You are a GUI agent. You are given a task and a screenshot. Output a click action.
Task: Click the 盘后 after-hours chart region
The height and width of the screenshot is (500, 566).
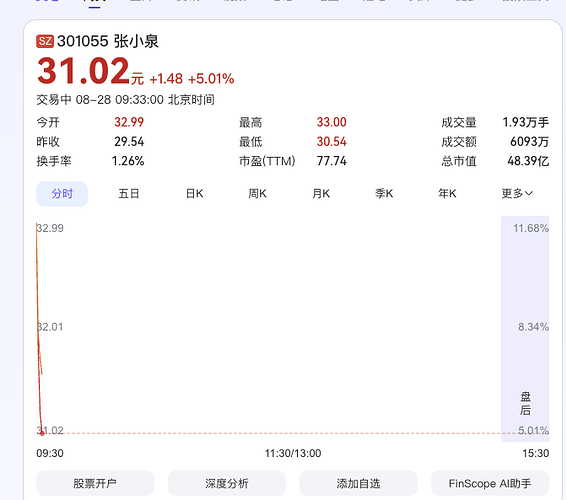pyautogui.click(x=525, y=329)
